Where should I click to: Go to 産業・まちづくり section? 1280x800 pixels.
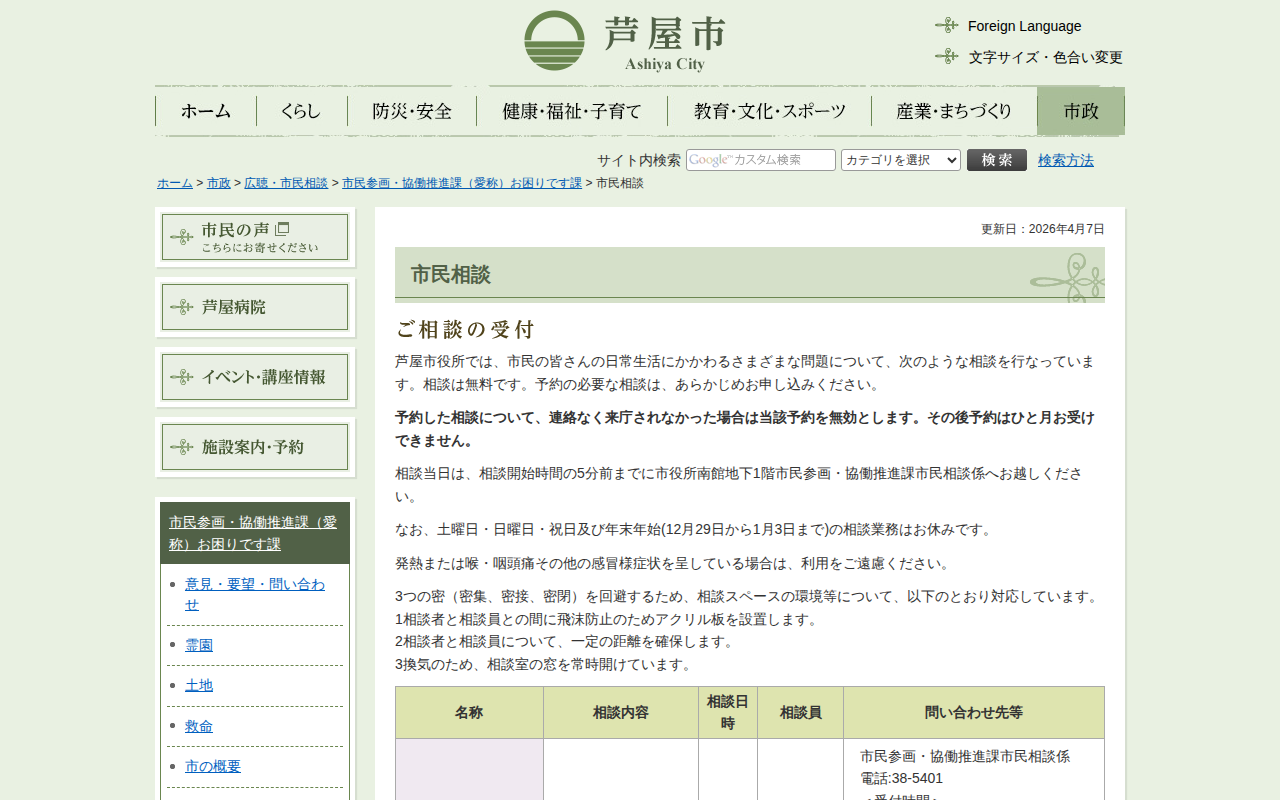(x=954, y=111)
